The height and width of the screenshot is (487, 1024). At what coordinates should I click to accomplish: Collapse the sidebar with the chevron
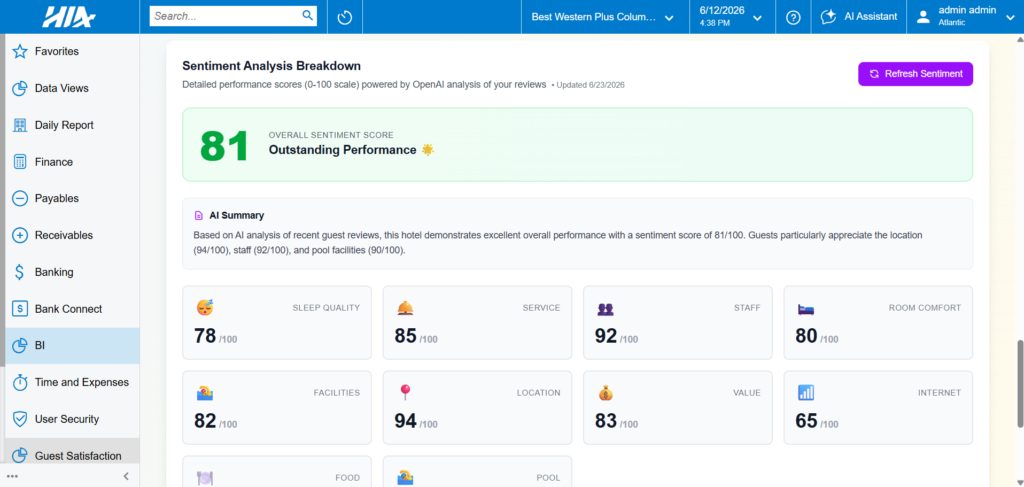coord(126,476)
